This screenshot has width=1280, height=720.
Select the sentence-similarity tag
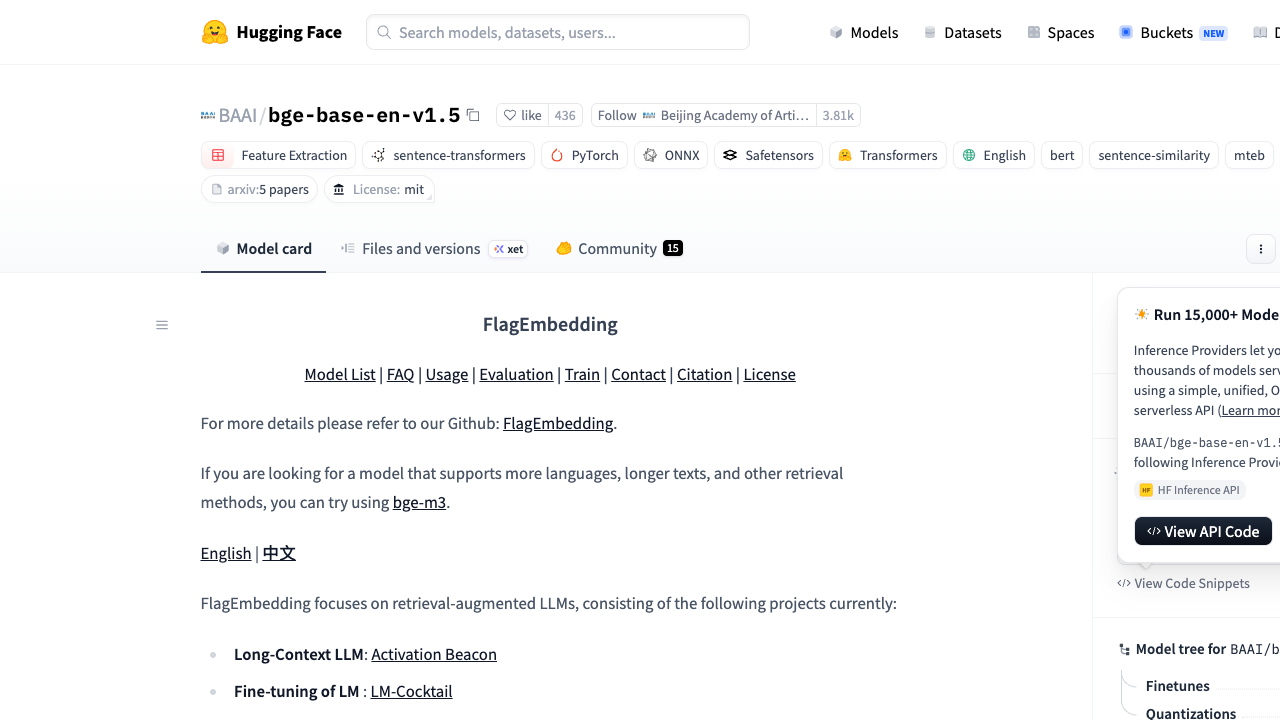pos(1154,155)
